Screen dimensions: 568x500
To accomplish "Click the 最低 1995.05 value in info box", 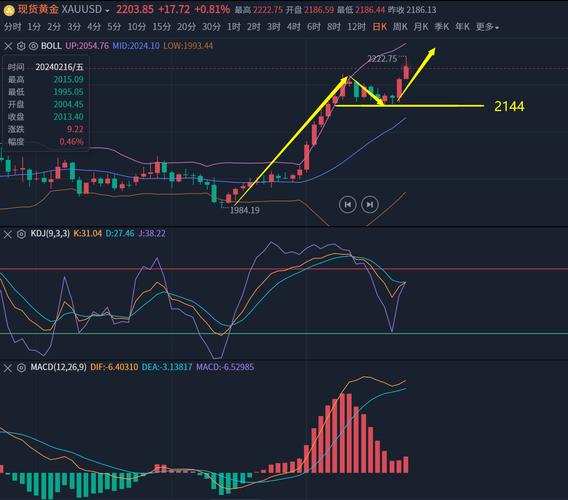I will pos(68,92).
